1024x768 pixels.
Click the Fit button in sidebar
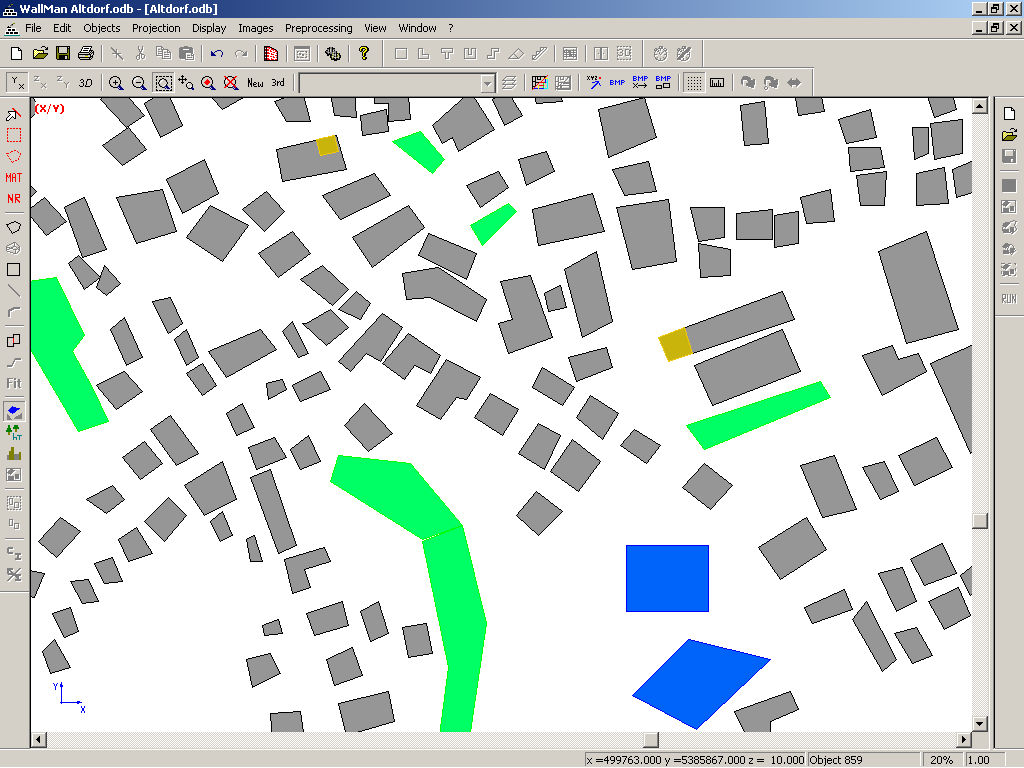click(14, 383)
